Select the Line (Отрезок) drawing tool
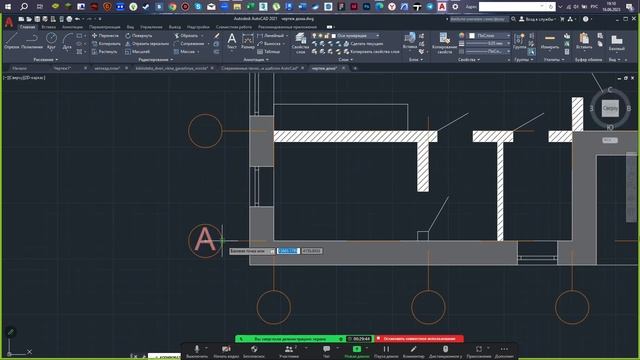Screen dimensions: 640x360 [11, 41]
